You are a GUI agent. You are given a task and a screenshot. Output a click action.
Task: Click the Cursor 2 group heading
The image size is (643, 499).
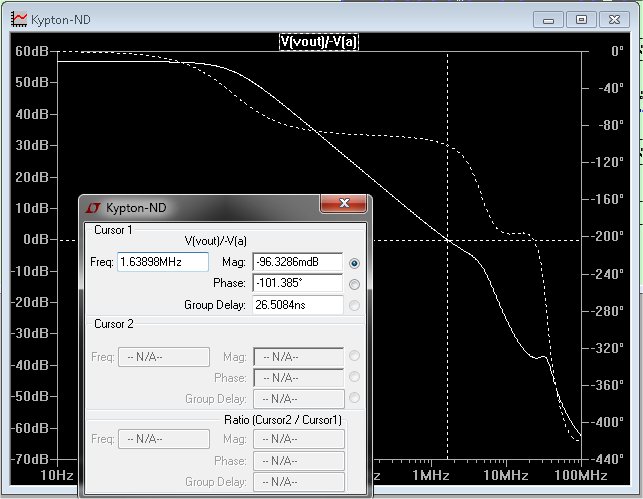click(x=114, y=324)
